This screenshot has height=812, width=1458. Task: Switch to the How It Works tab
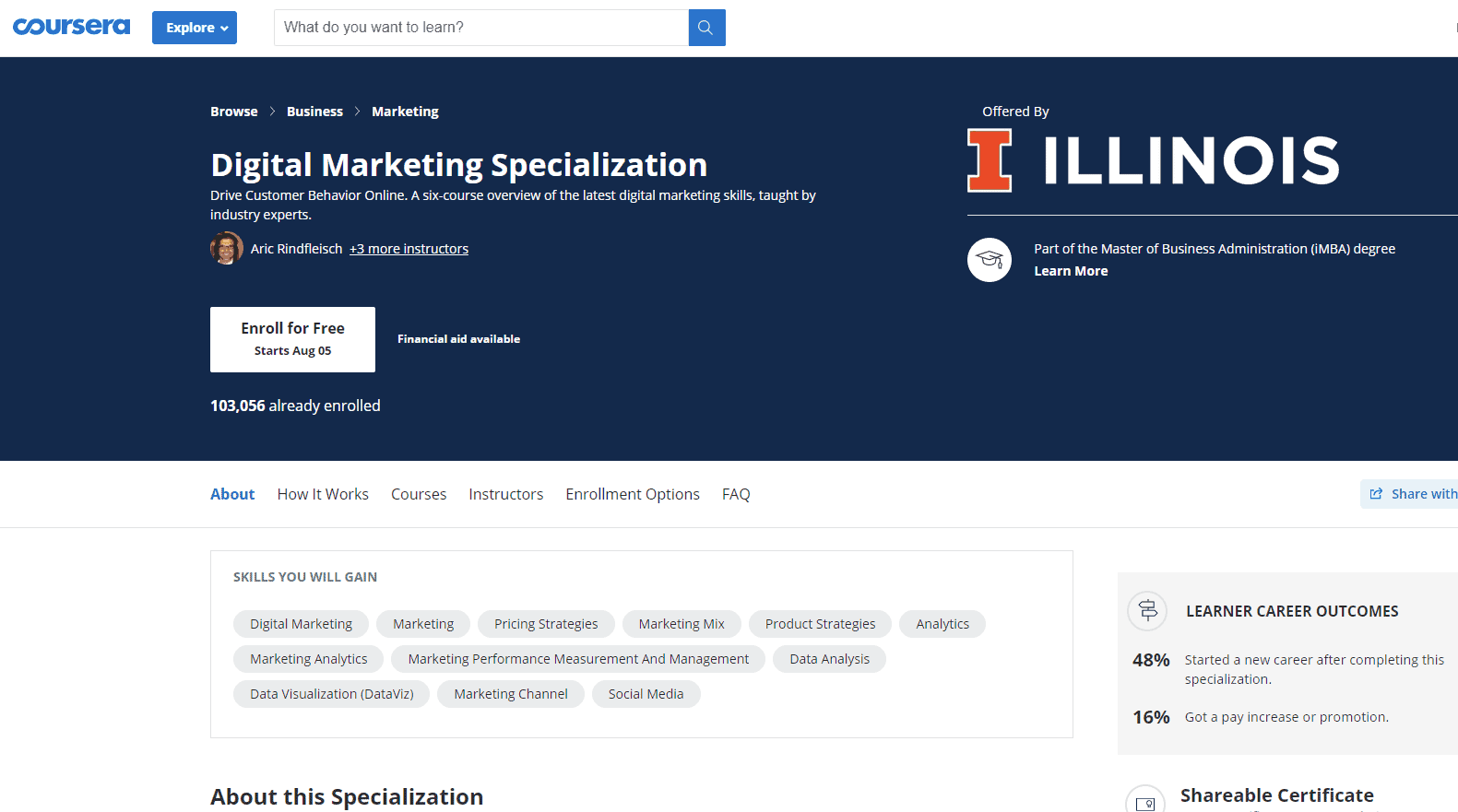323,494
